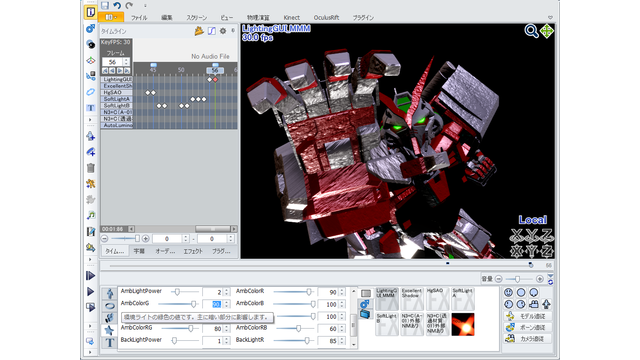Viewport: 640px width, 360px height.
Task: Click the gear settings icon in timeline header
Action: 223,31
